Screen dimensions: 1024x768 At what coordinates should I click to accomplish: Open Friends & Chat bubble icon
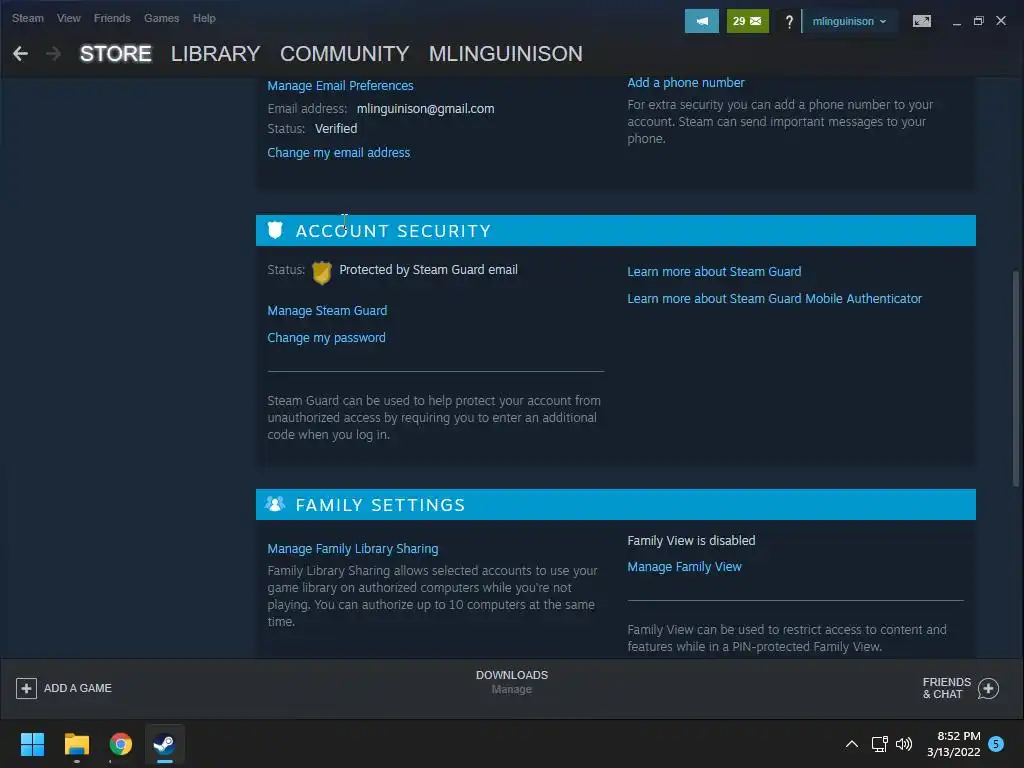(988, 688)
